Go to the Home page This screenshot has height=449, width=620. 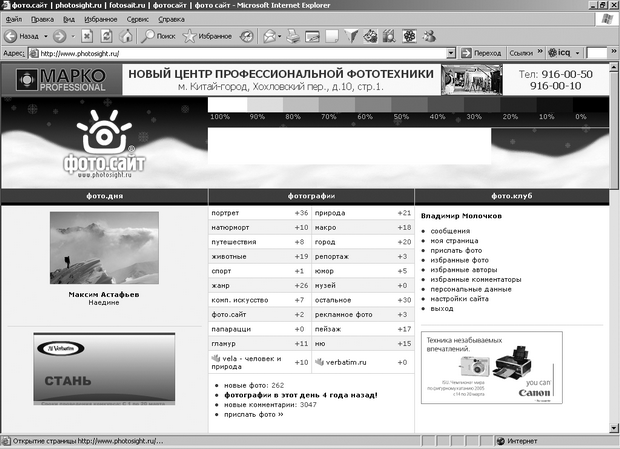click(126, 36)
